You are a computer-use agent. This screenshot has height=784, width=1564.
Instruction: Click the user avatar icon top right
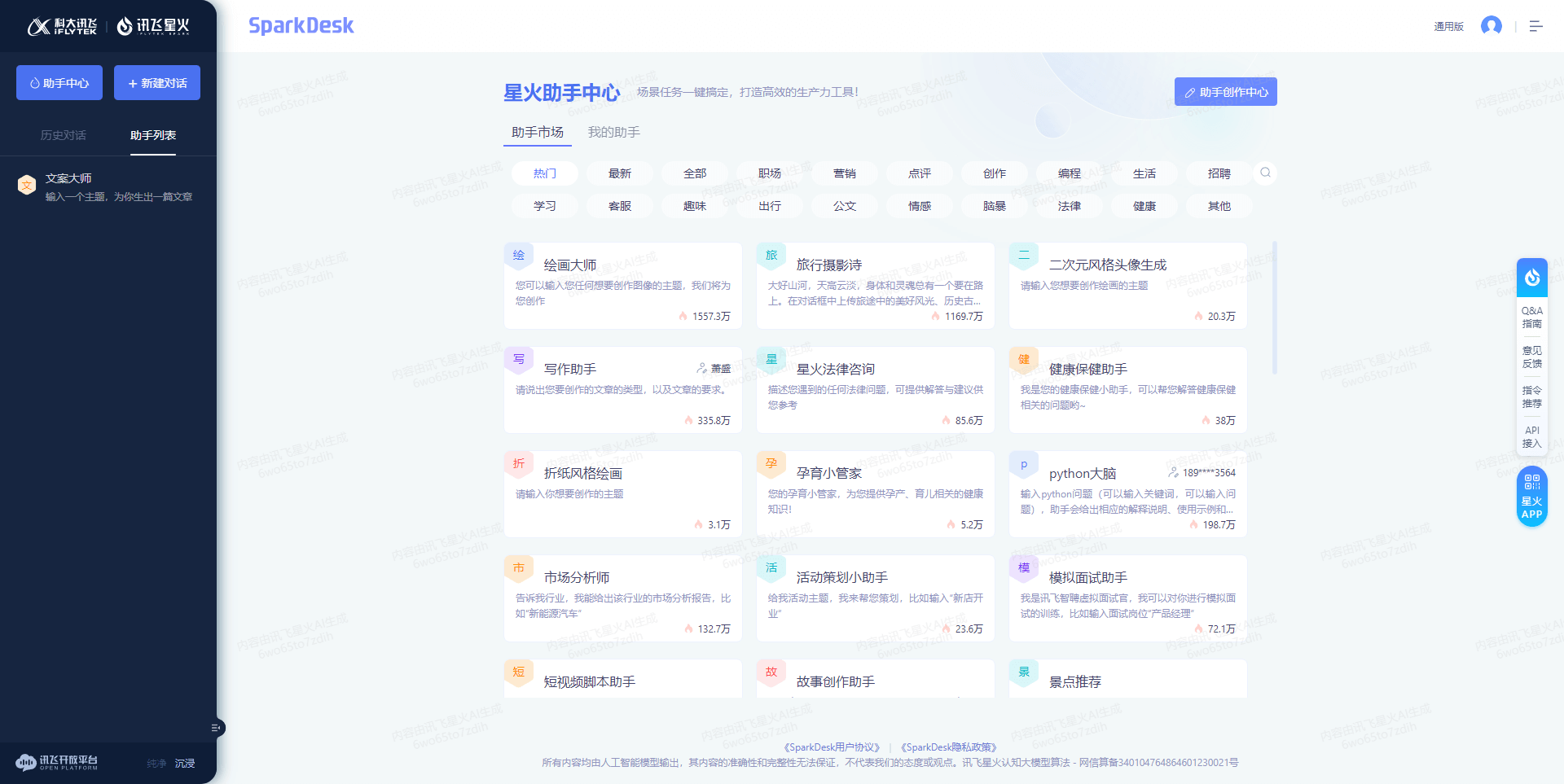(x=1492, y=25)
